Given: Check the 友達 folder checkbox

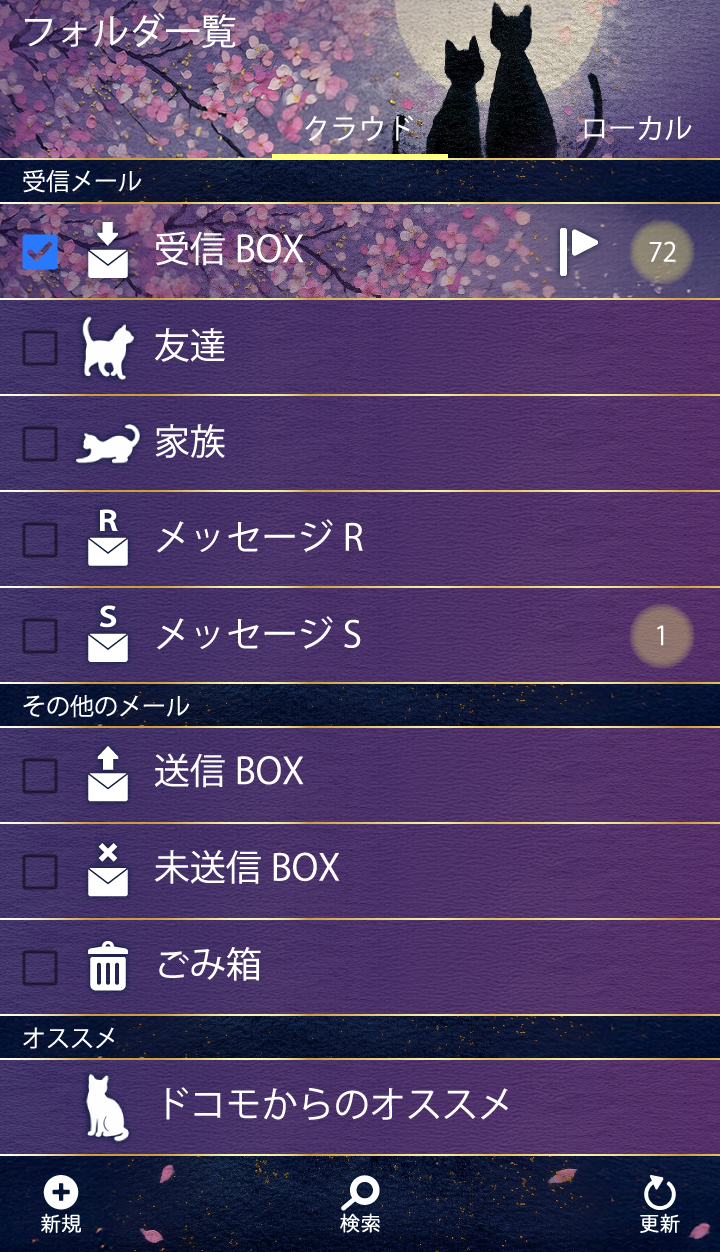Looking at the screenshot, I should [40, 348].
